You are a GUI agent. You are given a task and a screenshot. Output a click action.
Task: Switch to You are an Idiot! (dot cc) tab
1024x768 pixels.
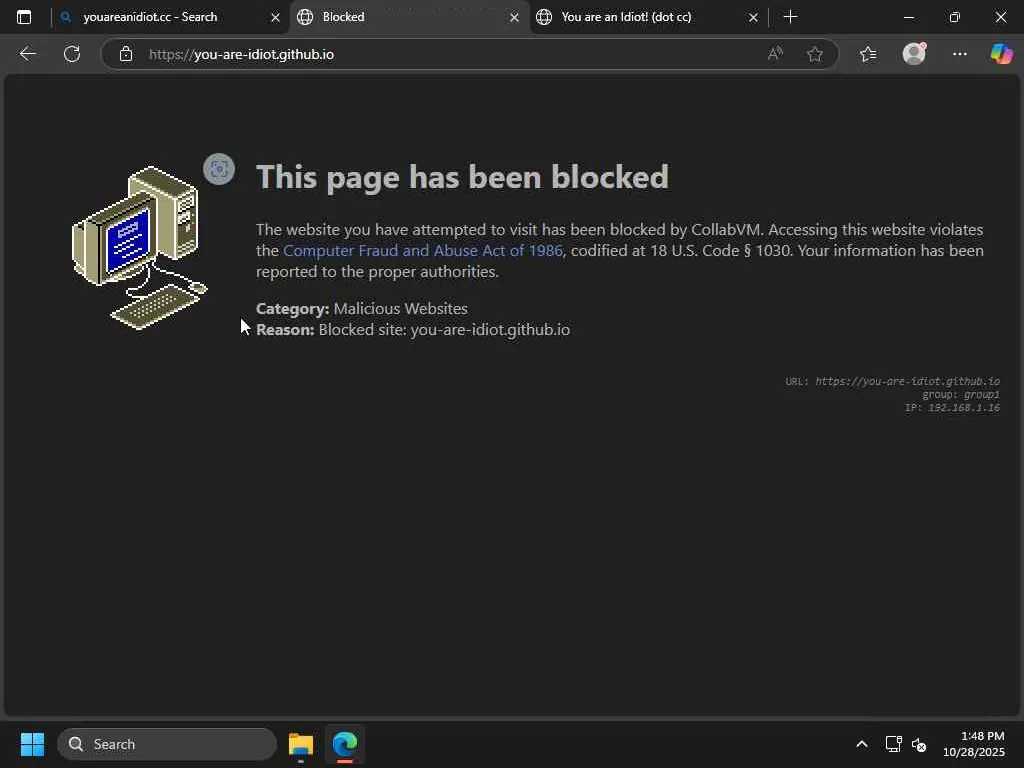[648, 17]
